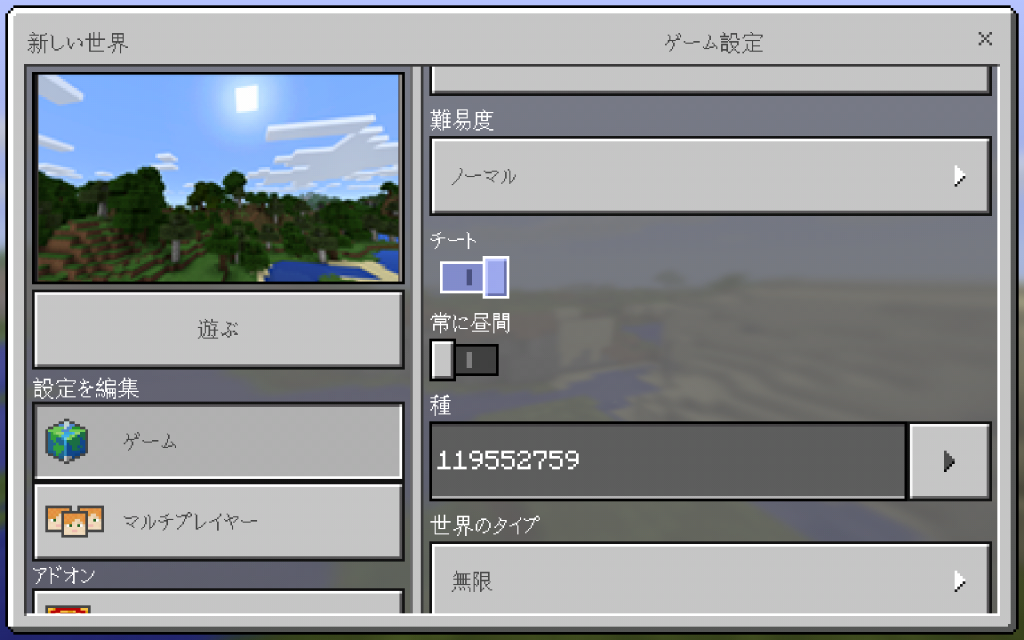Screen dimensions: 1024x640
Task: Click the globe icon beside ゲーム
Action: click(x=67, y=441)
